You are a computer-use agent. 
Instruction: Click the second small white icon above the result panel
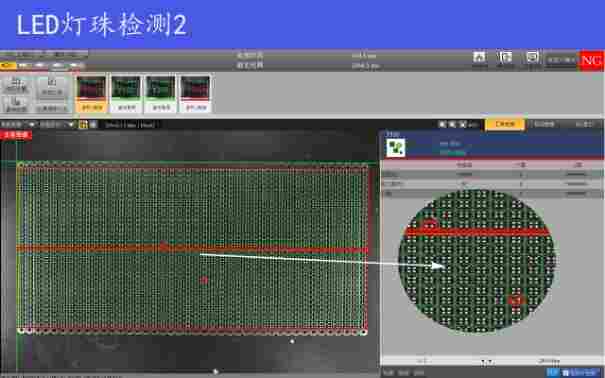click(x=452, y=124)
